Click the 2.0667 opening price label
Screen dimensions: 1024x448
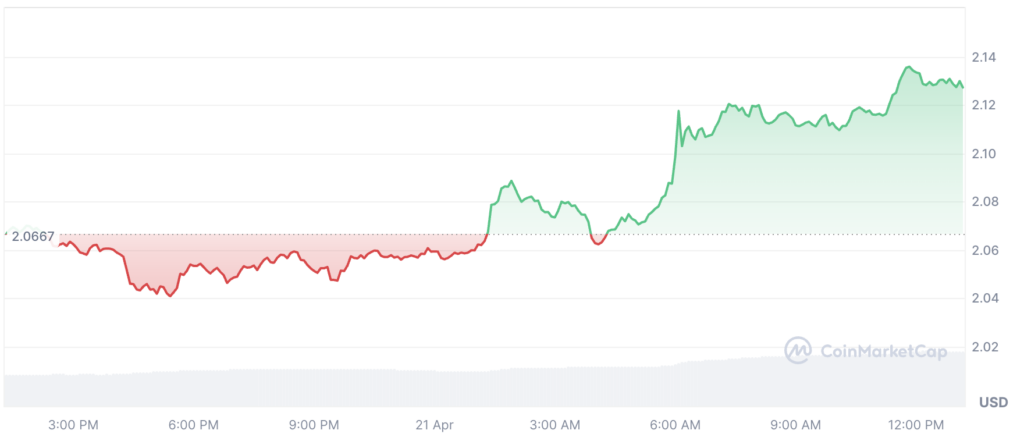tap(33, 235)
